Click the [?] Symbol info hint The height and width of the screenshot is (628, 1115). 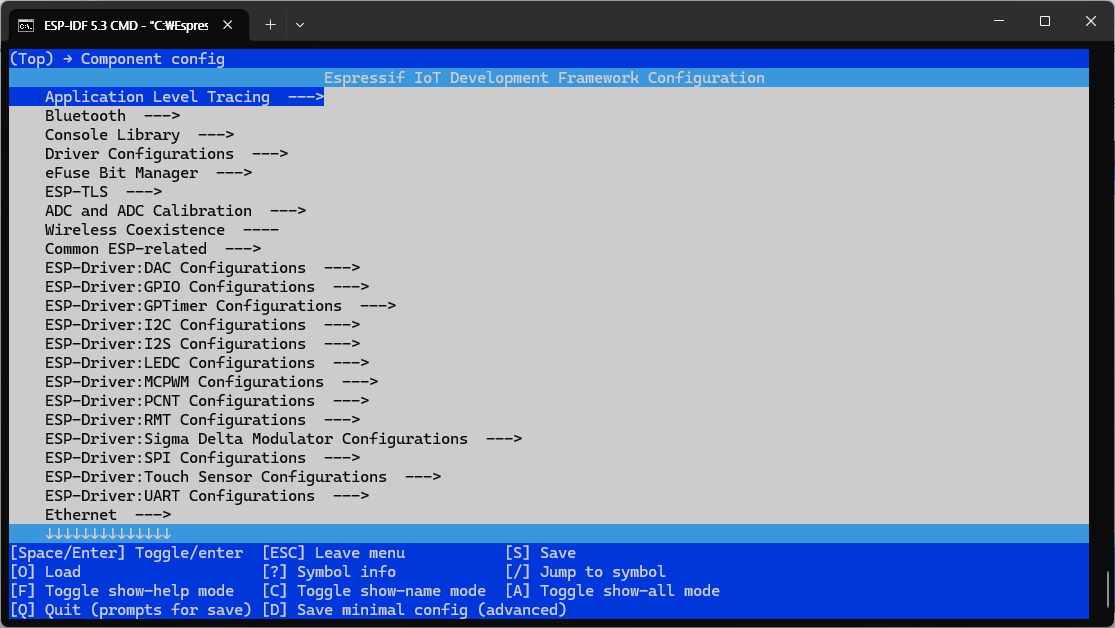coord(329,572)
